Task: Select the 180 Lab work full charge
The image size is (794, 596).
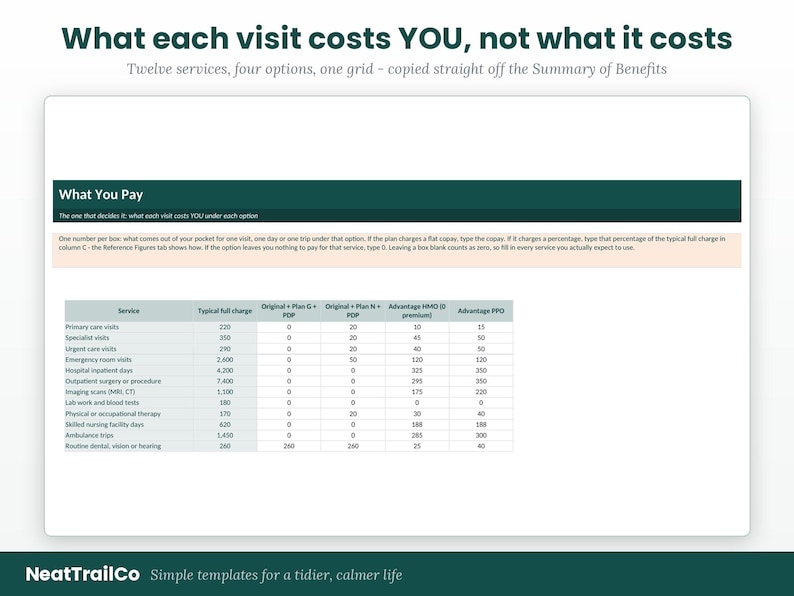Action: [x=225, y=403]
